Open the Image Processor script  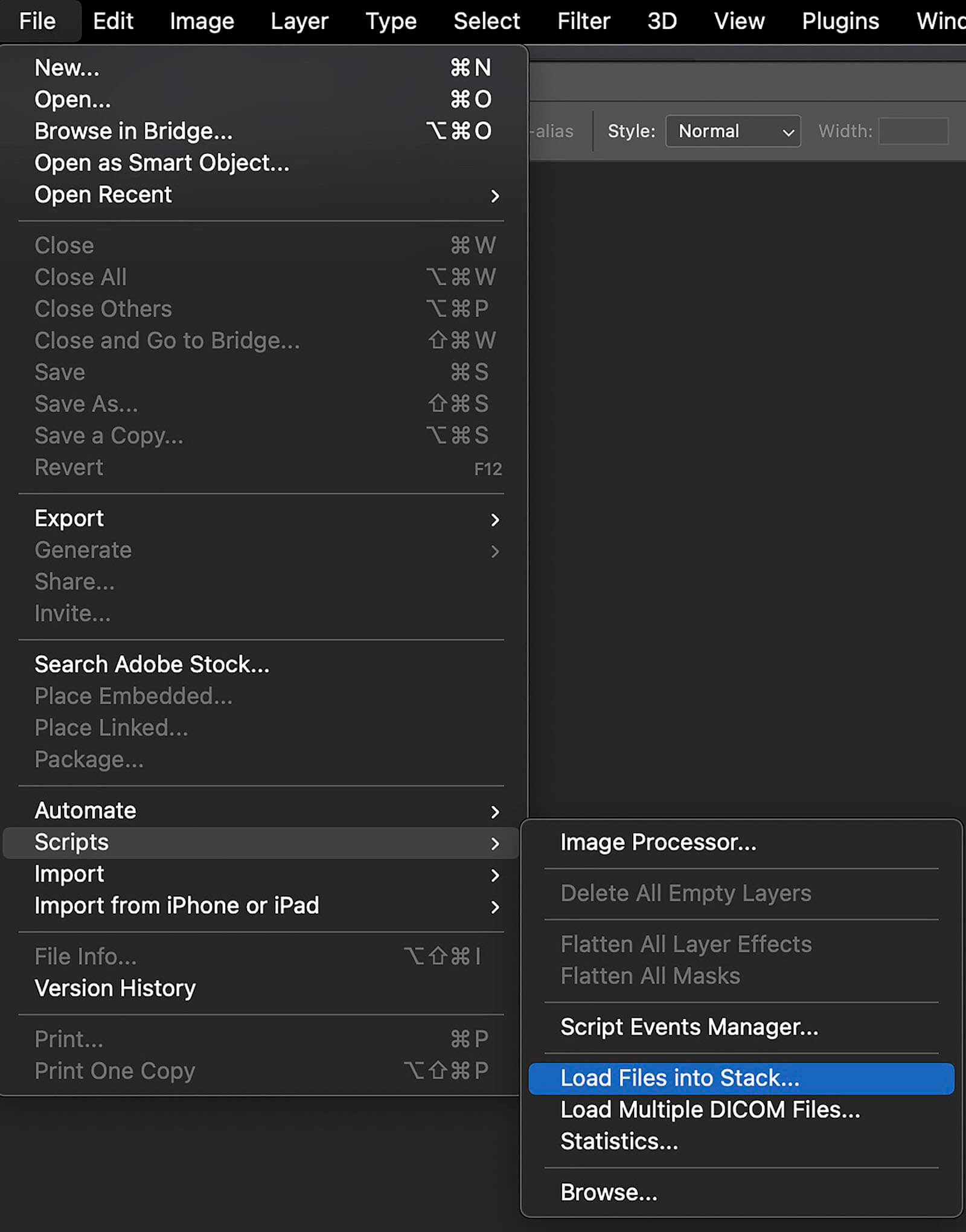[658, 842]
